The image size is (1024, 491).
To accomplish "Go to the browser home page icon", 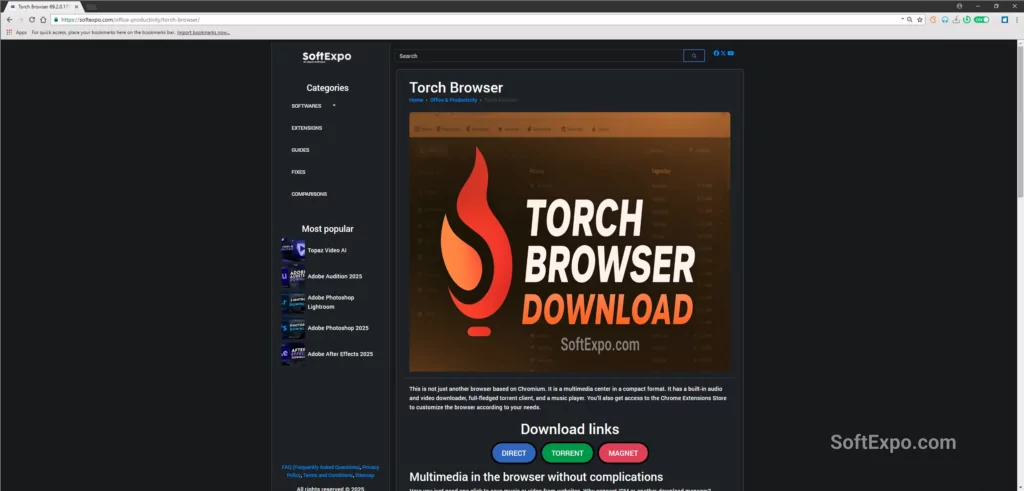I will pyautogui.click(x=43, y=19).
